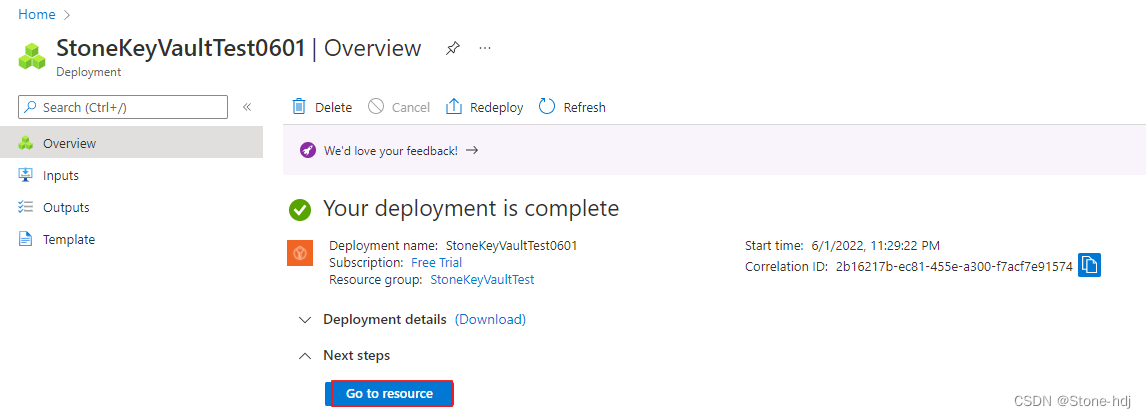
Task: Click the purple feedback rocket icon
Action: coord(308,151)
